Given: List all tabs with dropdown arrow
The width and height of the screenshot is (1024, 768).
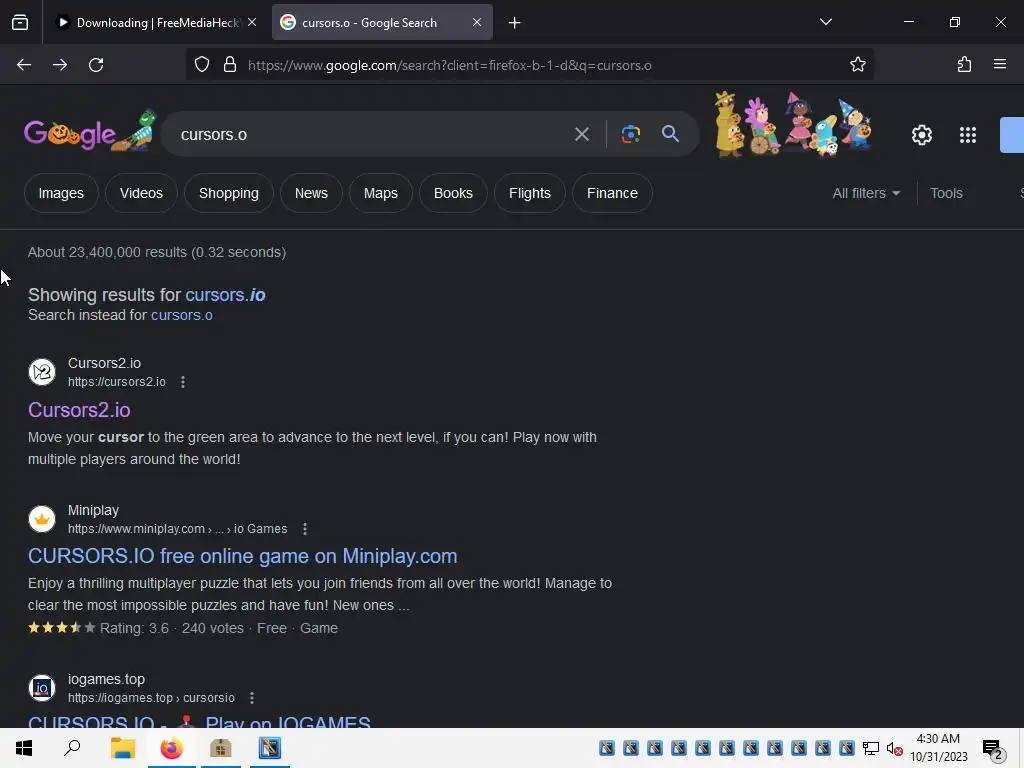Looking at the screenshot, I should tap(825, 22).
